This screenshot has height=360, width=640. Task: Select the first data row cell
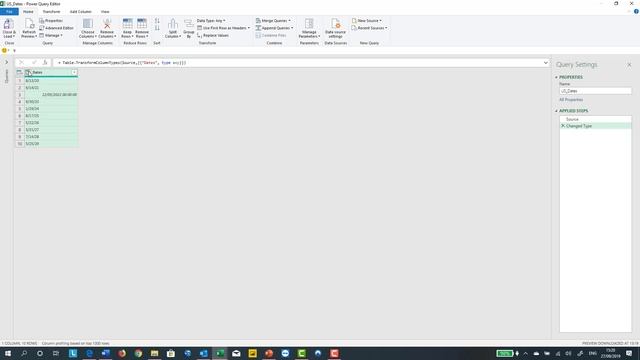[51, 80]
